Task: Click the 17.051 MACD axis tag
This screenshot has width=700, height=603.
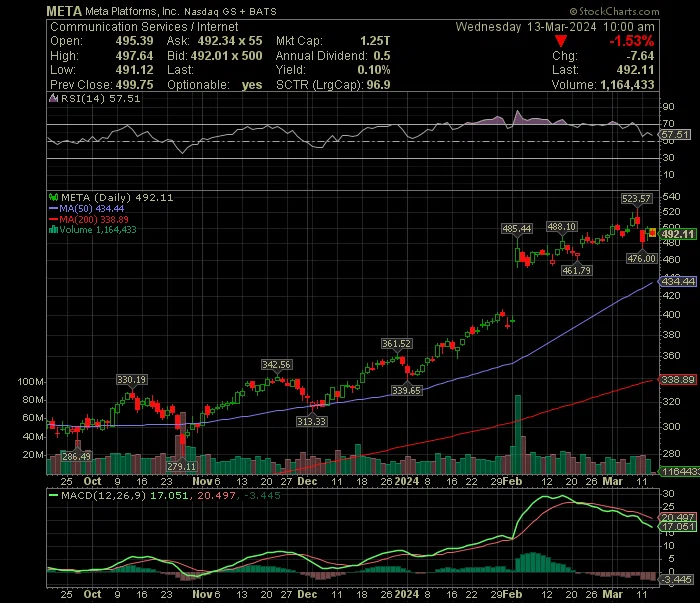Action: click(678, 527)
